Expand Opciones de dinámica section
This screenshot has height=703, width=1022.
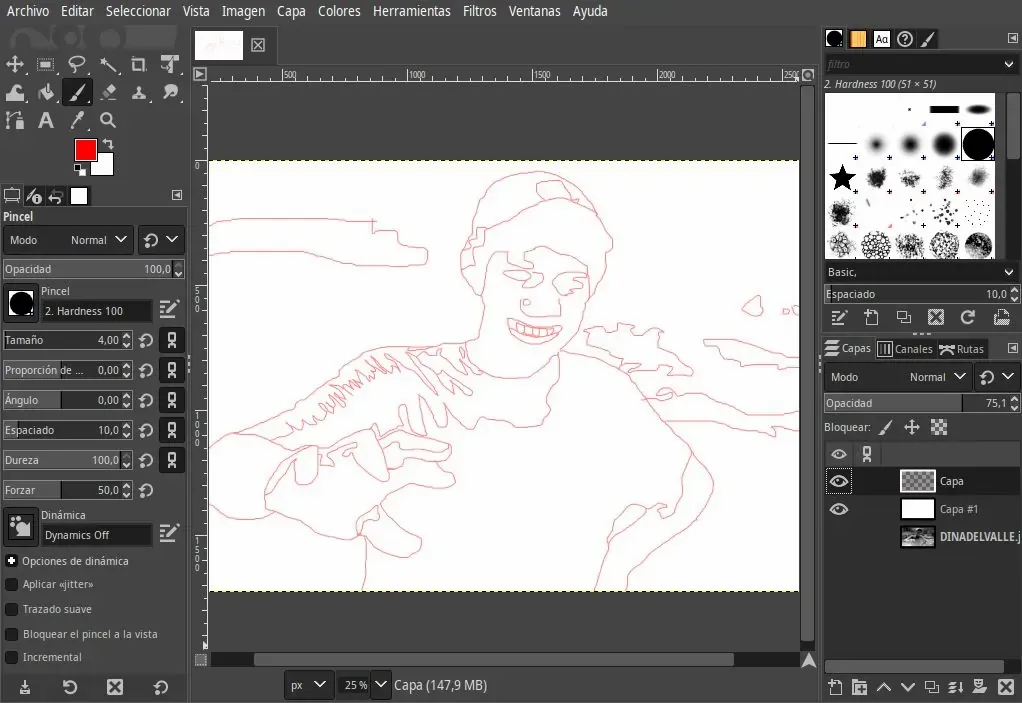[12, 561]
